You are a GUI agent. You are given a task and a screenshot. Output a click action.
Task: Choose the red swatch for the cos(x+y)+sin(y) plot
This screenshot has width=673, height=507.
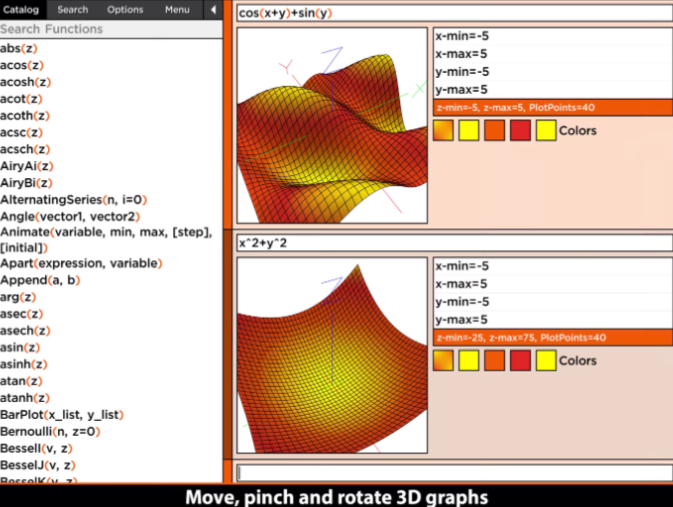[520, 130]
